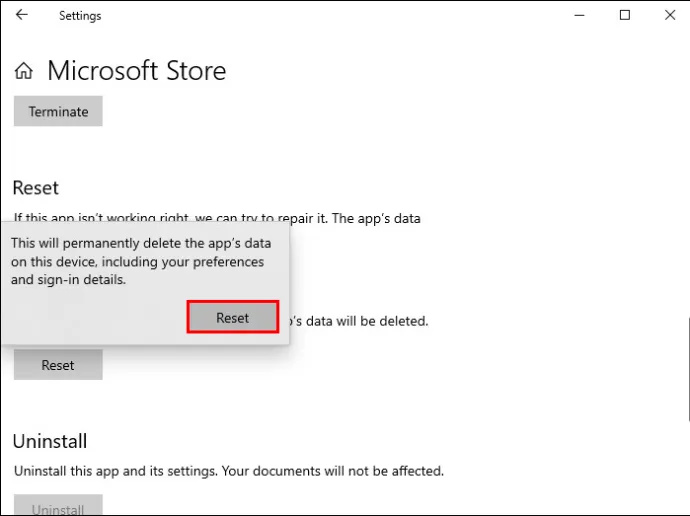This screenshot has width=690, height=516.
Task: Click the 'data will be deleted' text
Action: [357, 321]
